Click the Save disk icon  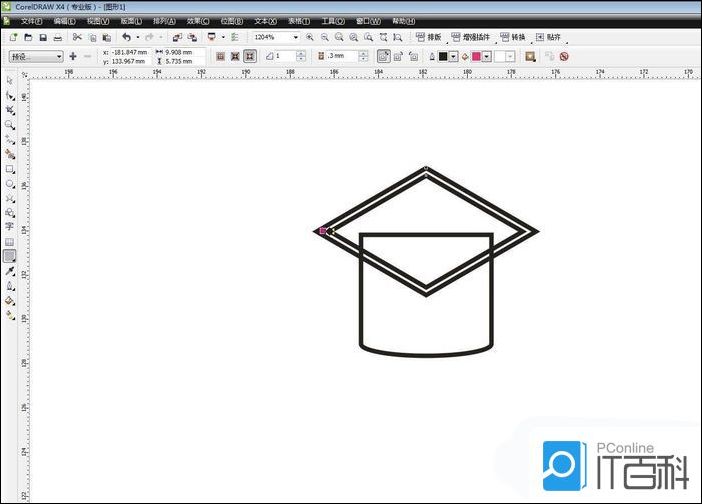[43, 37]
